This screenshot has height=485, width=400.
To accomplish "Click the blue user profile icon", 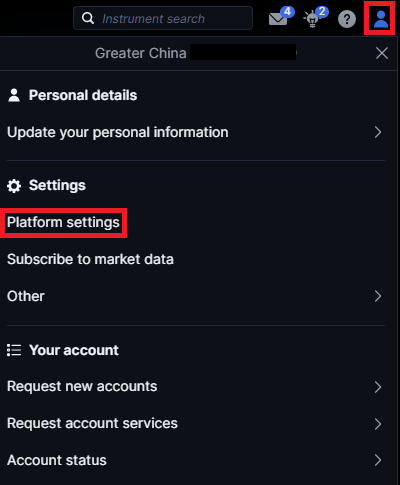I will 381,19.
